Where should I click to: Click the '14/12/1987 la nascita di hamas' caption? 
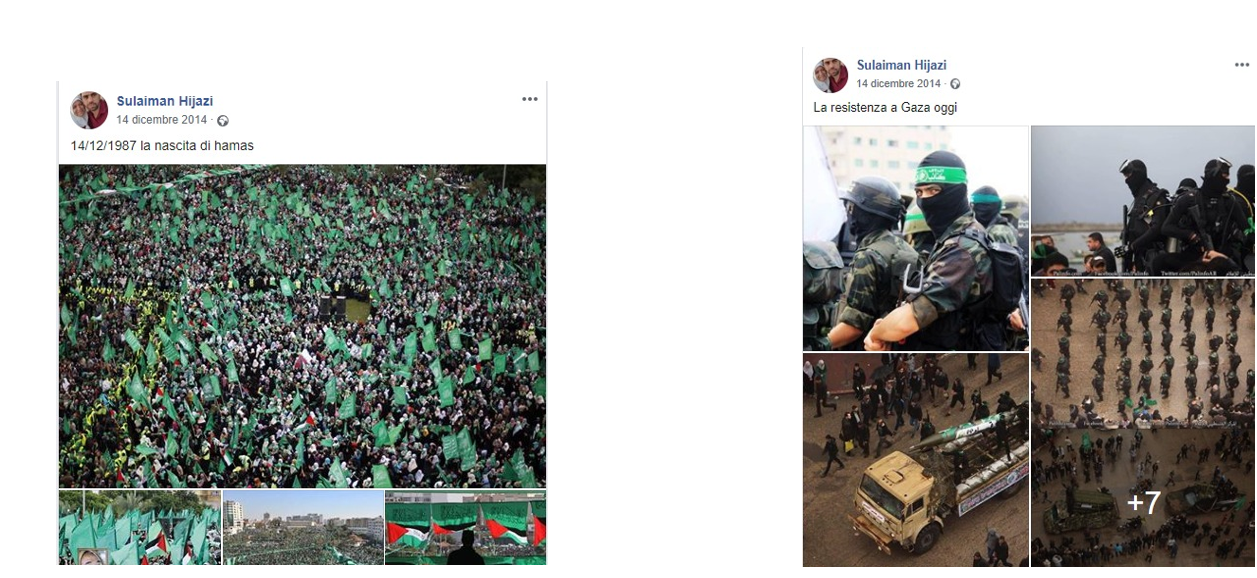pyautogui.click(x=162, y=146)
